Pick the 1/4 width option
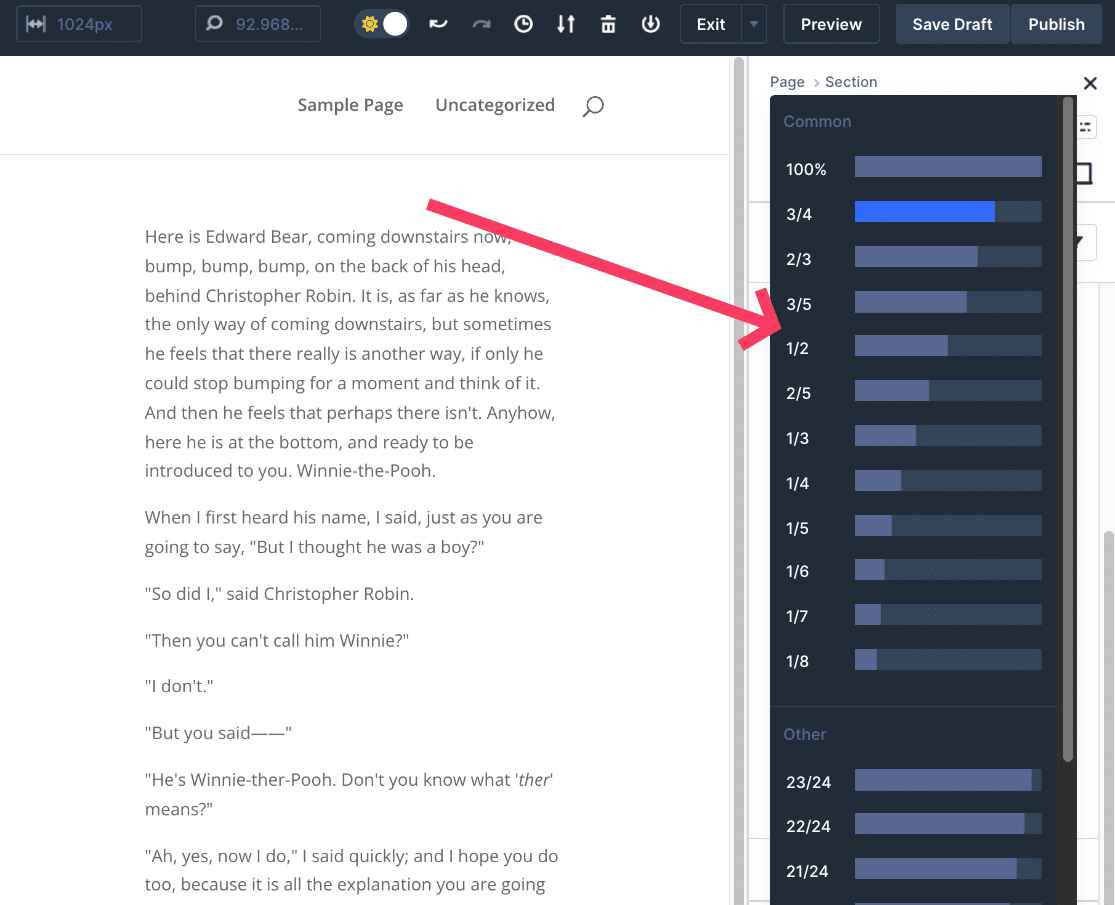This screenshot has height=905, width=1115. 913,481
